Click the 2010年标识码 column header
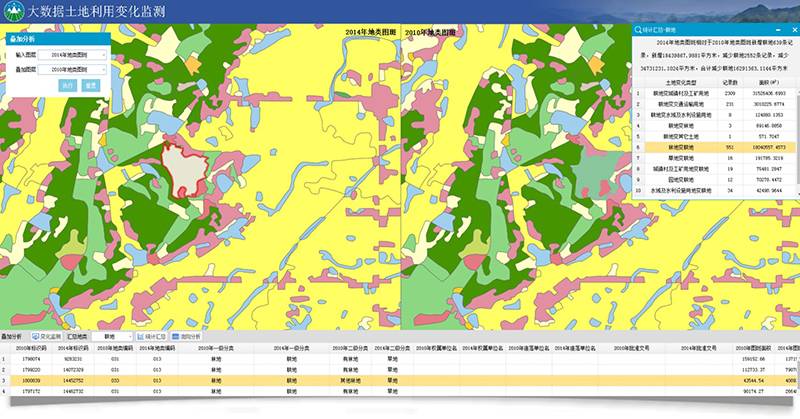 click(x=30, y=348)
